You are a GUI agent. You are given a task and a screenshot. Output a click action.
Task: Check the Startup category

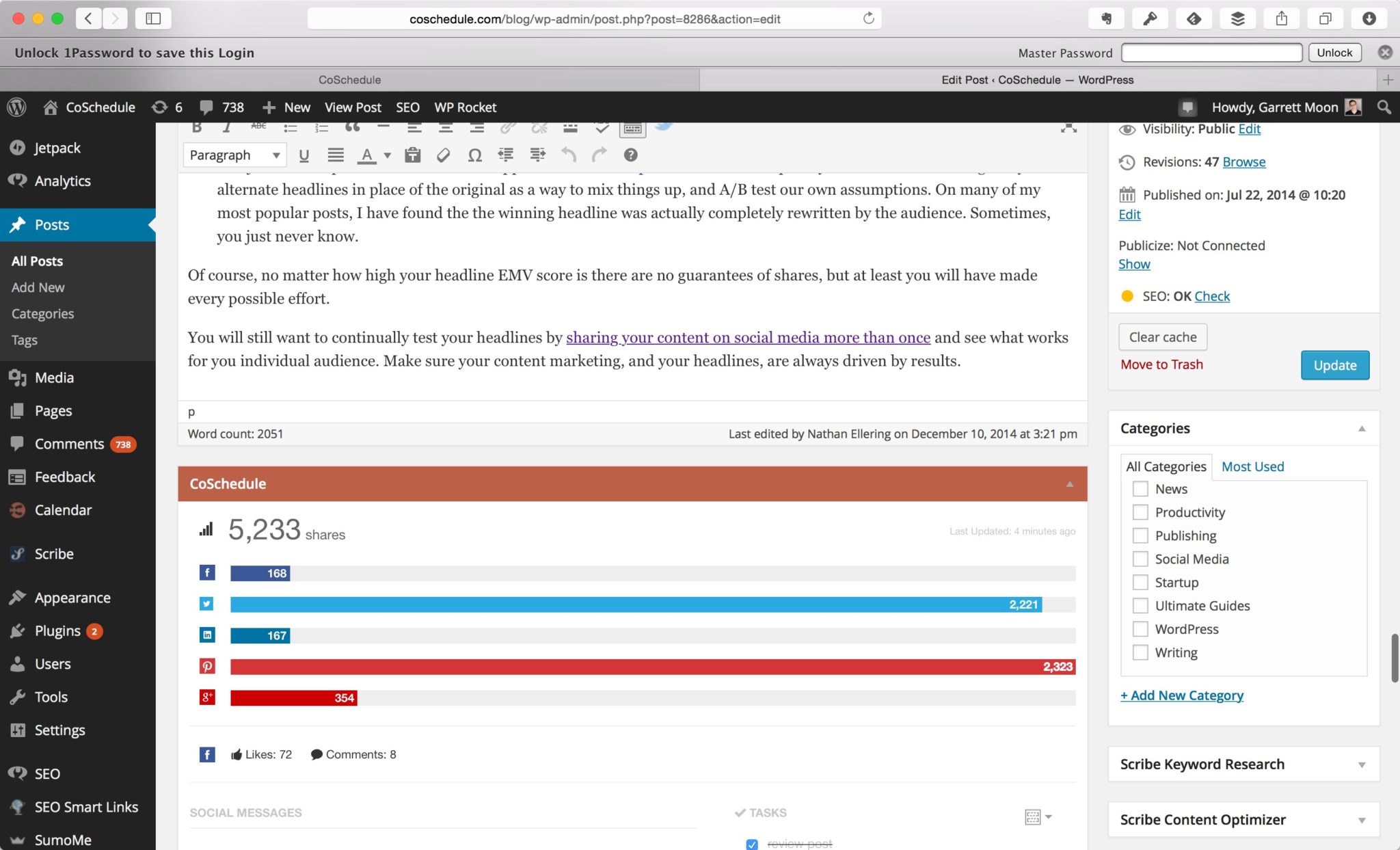1140,582
